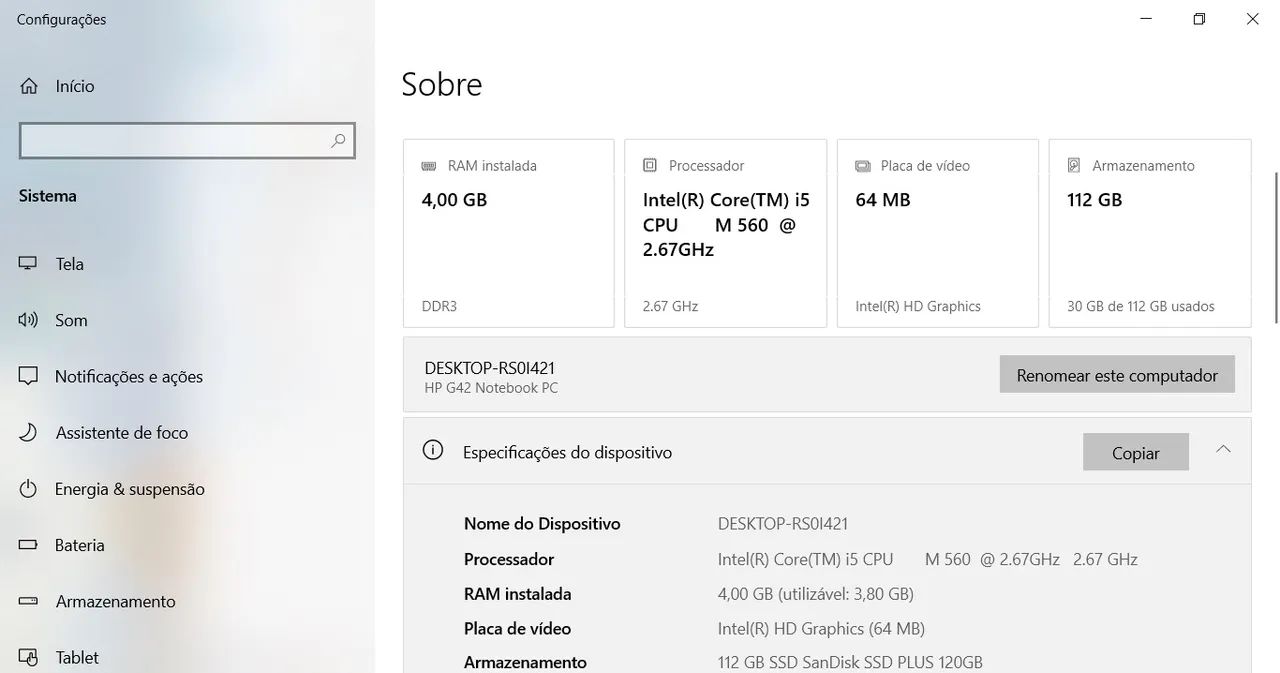Click the Sistema section heading
The width and height of the screenshot is (1280, 673).
tap(48, 196)
